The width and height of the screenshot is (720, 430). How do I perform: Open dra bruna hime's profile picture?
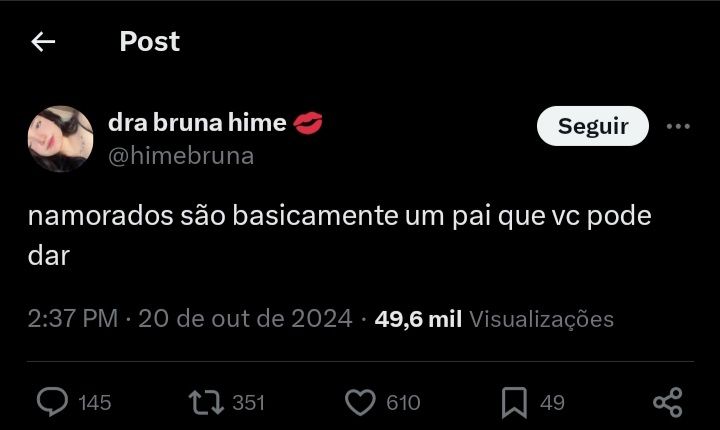pyautogui.click(x=61, y=139)
